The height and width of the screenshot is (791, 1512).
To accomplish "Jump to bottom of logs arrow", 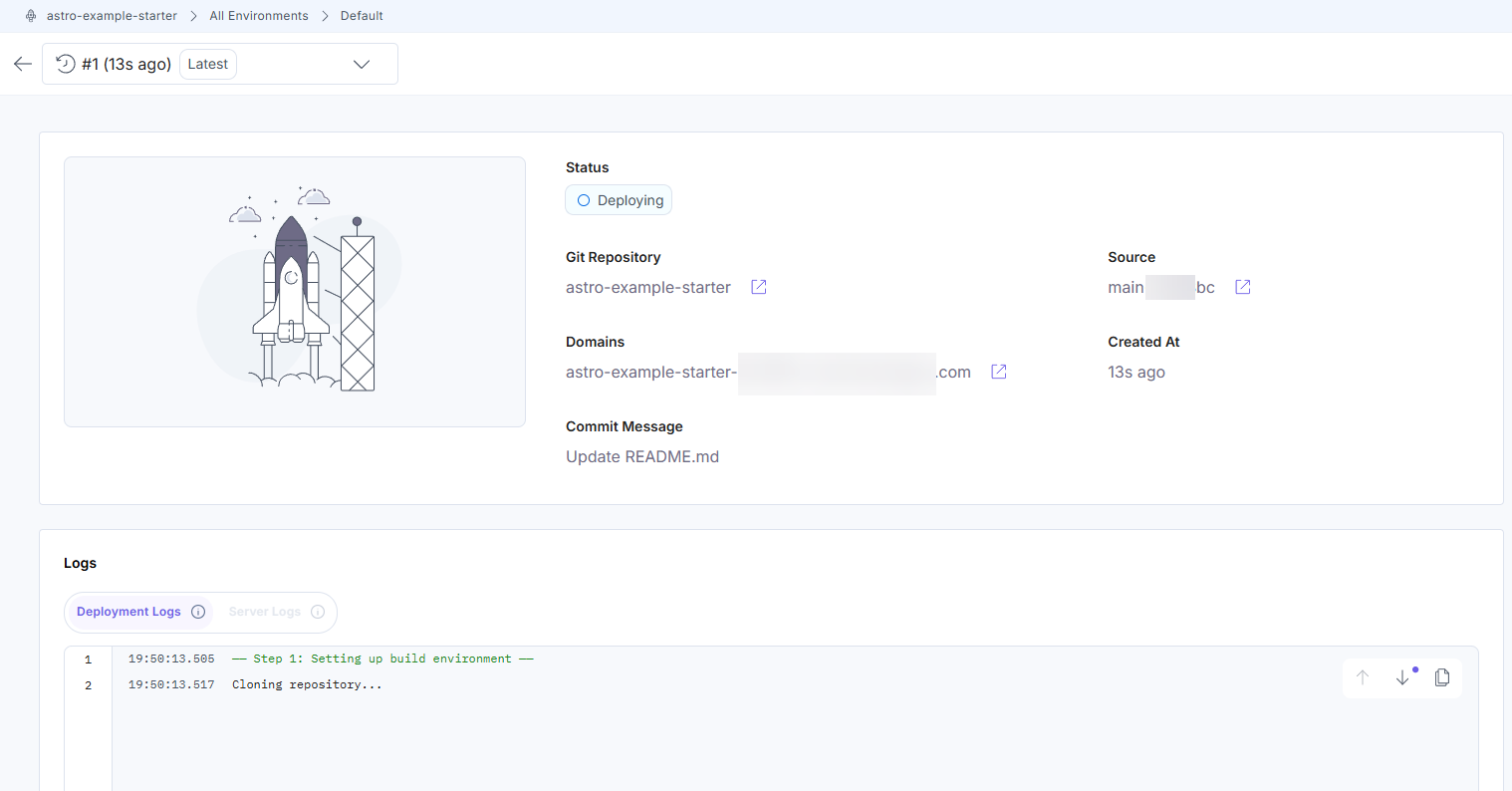I will (x=1402, y=677).
